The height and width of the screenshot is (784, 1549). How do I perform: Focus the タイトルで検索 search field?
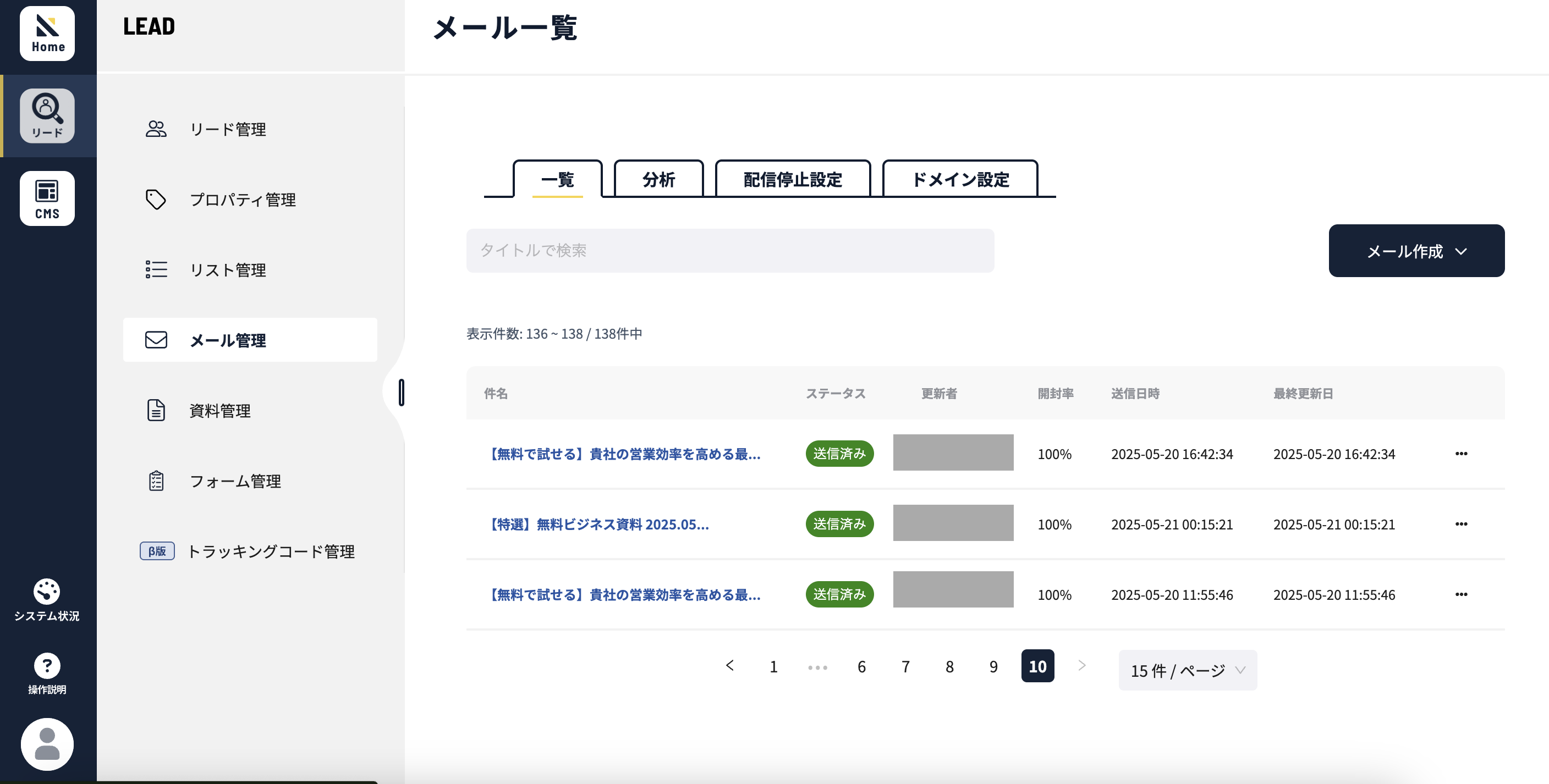pos(730,251)
